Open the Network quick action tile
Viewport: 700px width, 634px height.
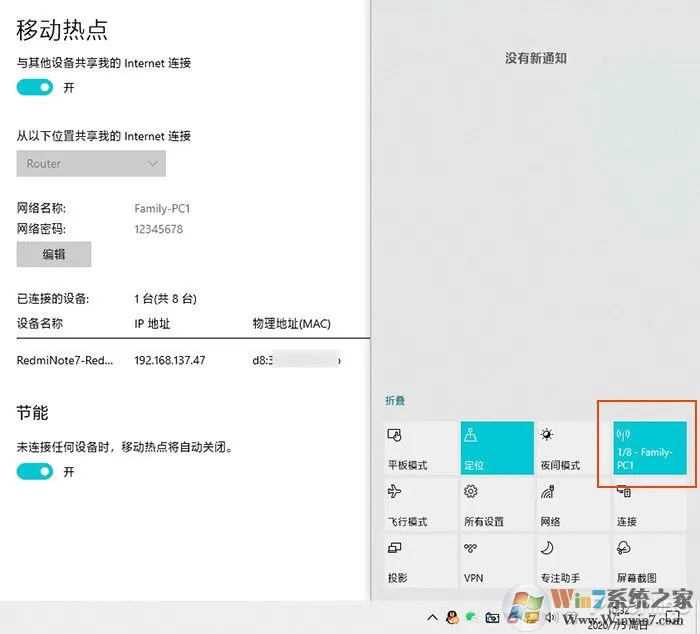tap(573, 505)
